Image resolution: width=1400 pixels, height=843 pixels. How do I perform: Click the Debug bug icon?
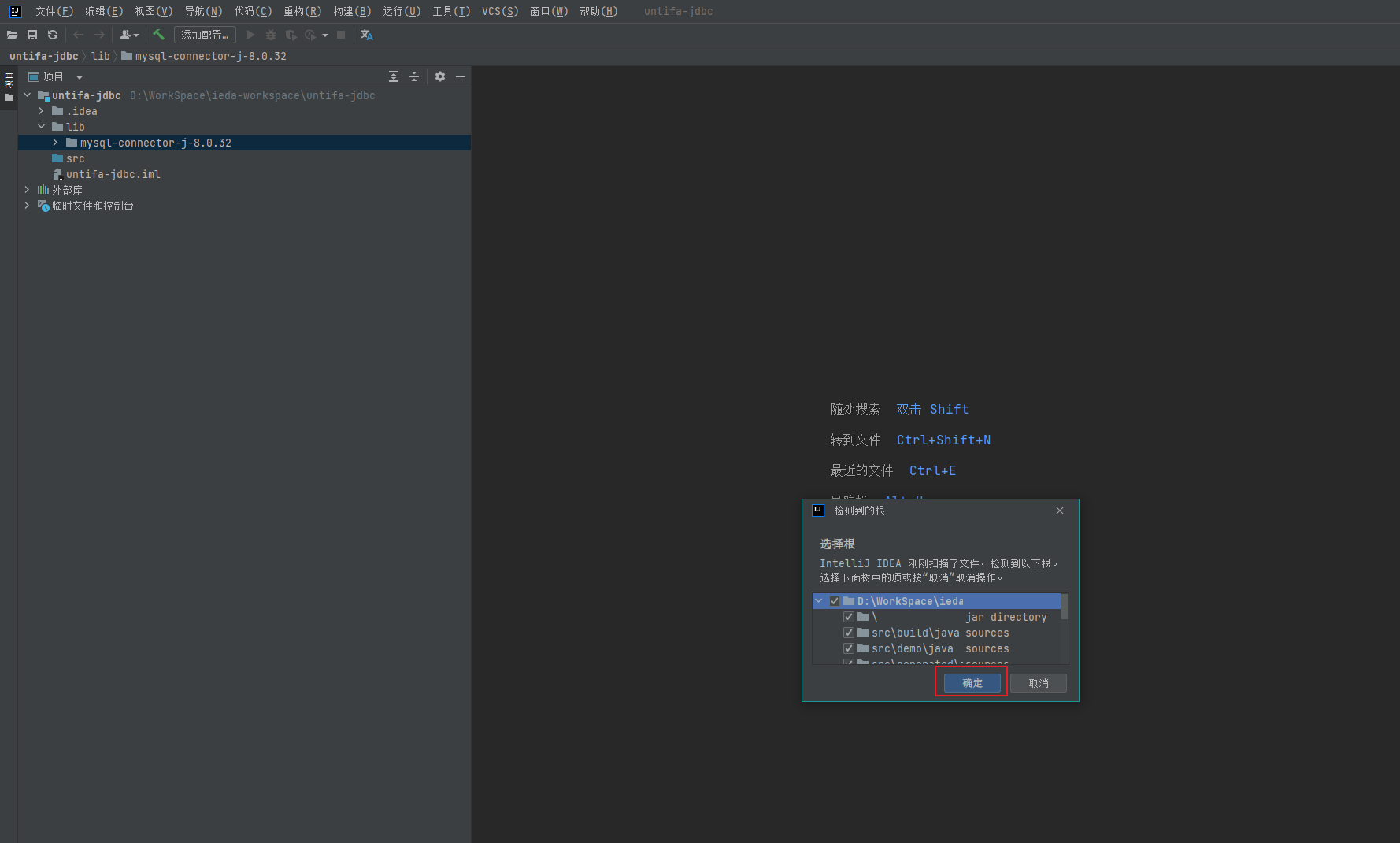[x=271, y=35]
